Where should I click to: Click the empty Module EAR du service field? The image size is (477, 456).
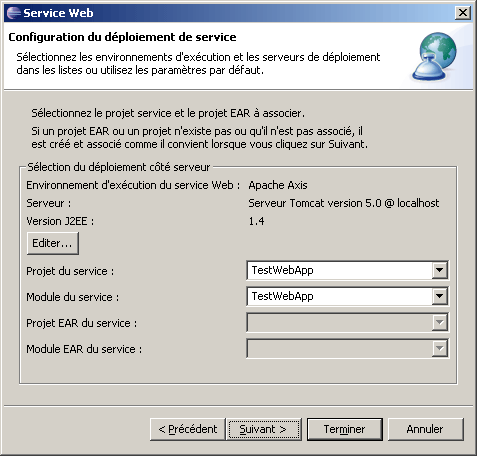(340, 348)
